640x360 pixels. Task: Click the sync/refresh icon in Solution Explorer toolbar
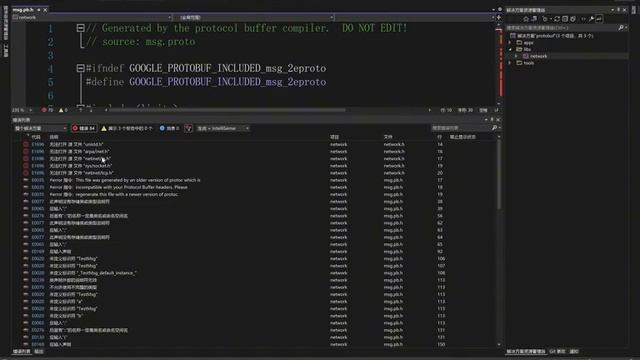coord(557,19)
